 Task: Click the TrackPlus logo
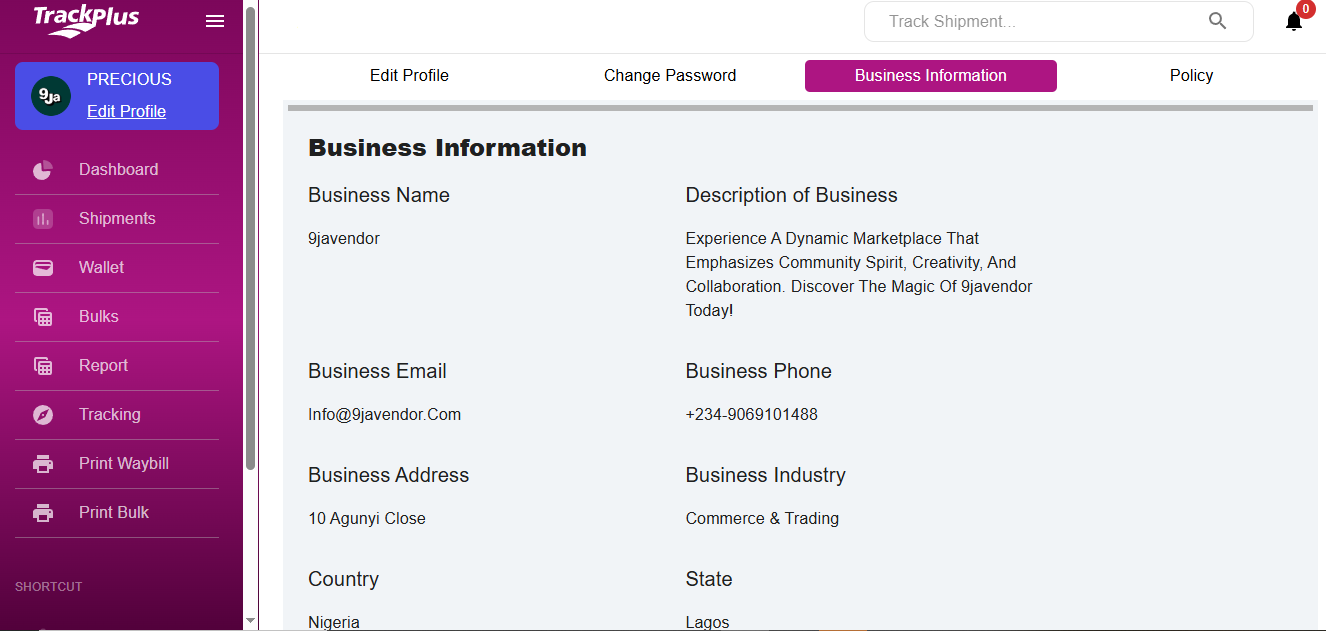[86, 21]
